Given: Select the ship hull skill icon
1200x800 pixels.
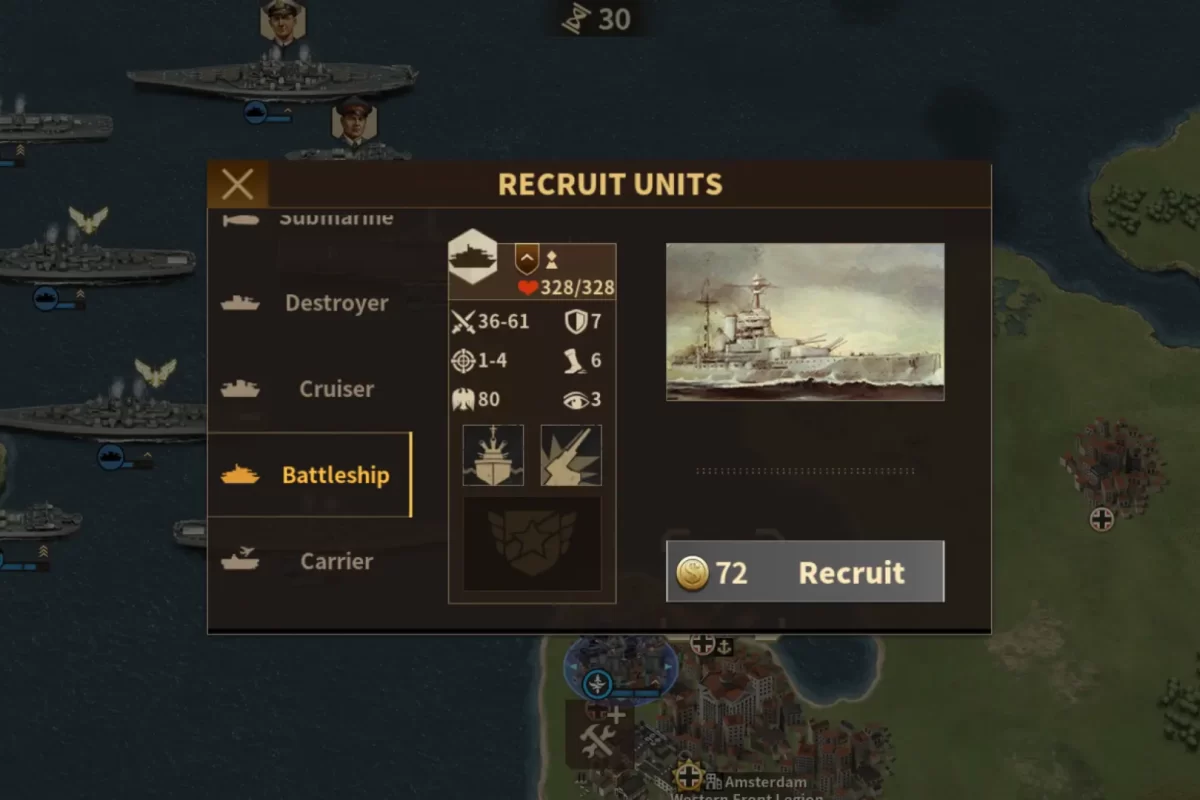Looking at the screenshot, I should [x=493, y=455].
